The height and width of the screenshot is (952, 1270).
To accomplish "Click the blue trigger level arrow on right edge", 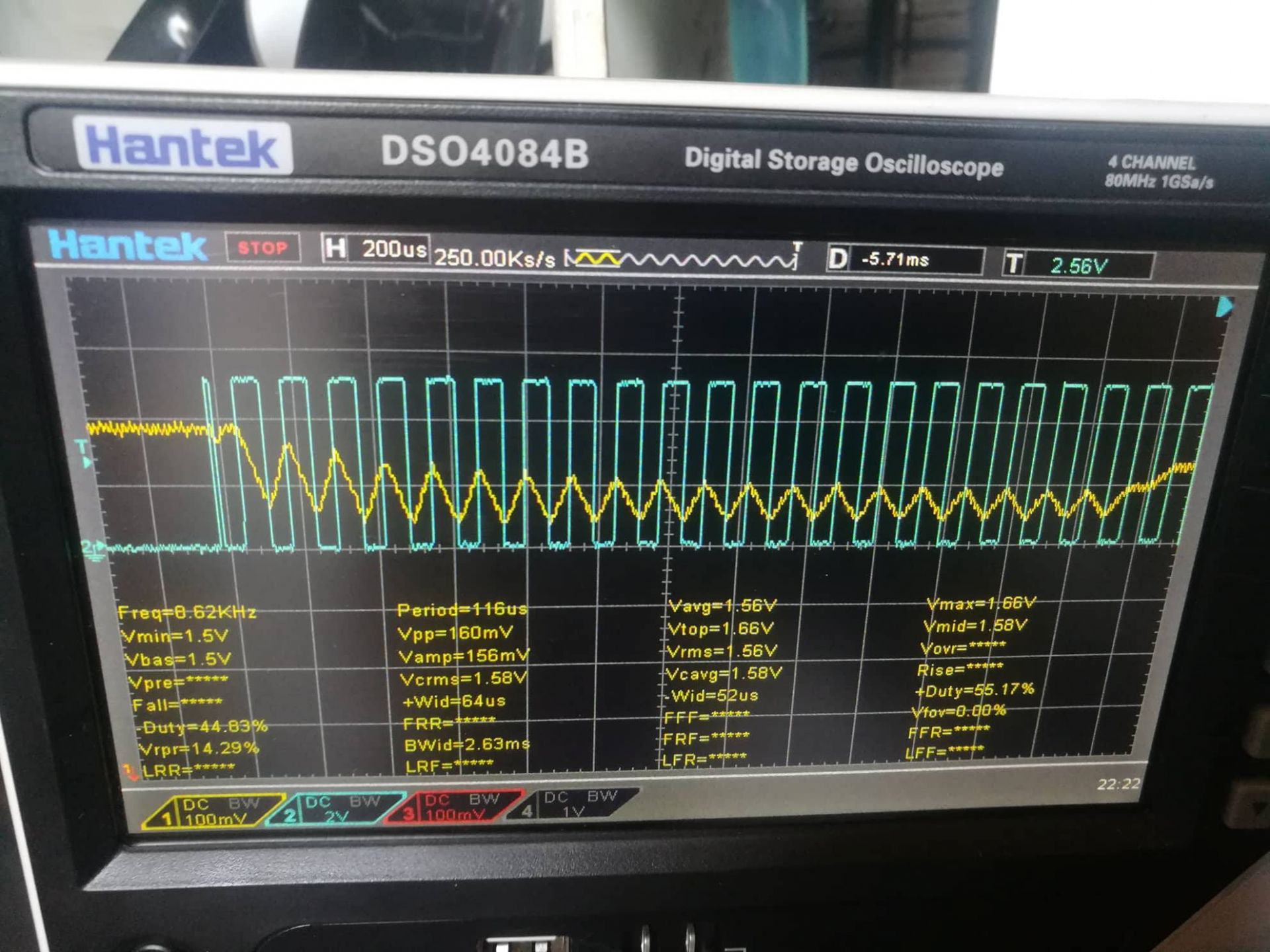I will click(x=1224, y=307).
